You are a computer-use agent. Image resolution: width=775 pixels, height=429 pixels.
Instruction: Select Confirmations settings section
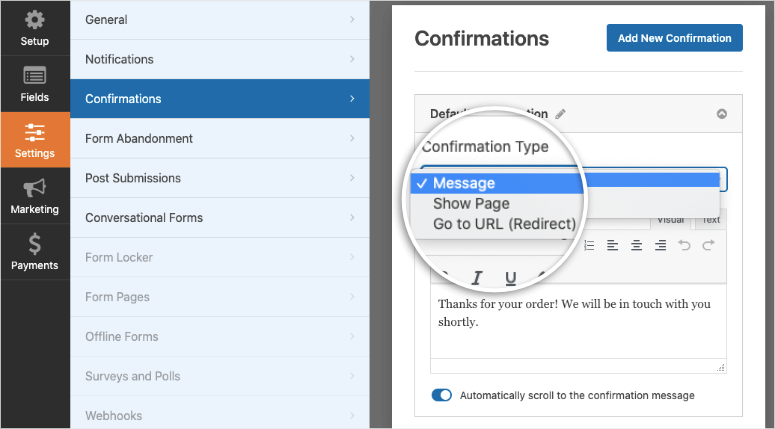[220, 99]
